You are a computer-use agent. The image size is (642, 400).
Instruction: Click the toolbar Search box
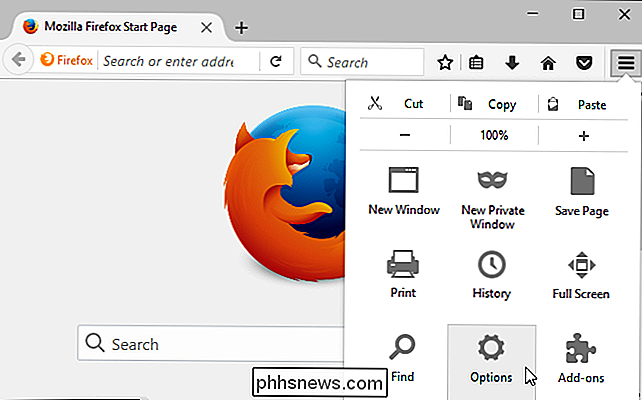[362, 62]
